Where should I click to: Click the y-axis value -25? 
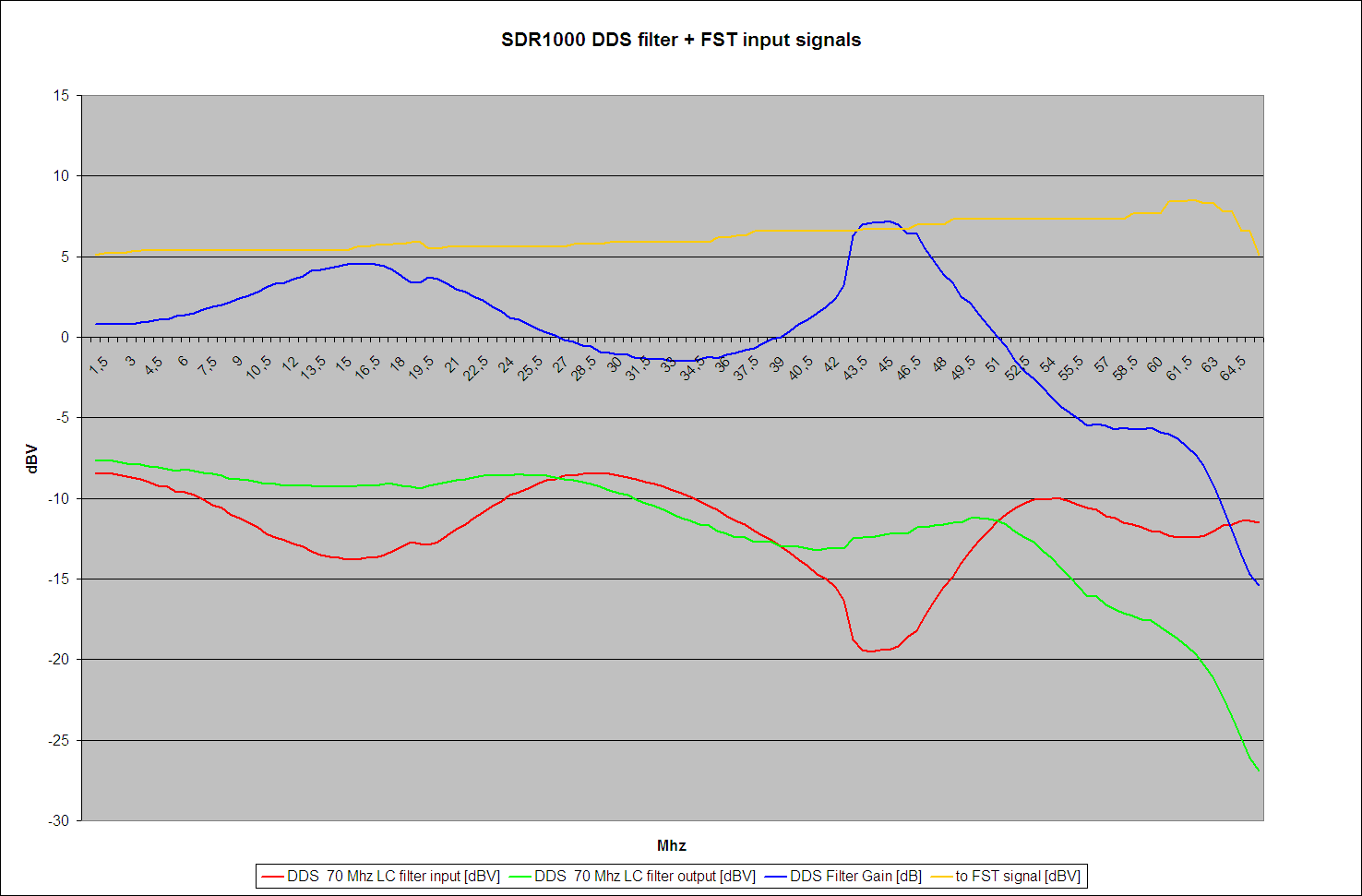pyautogui.click(x=59, y=740)
